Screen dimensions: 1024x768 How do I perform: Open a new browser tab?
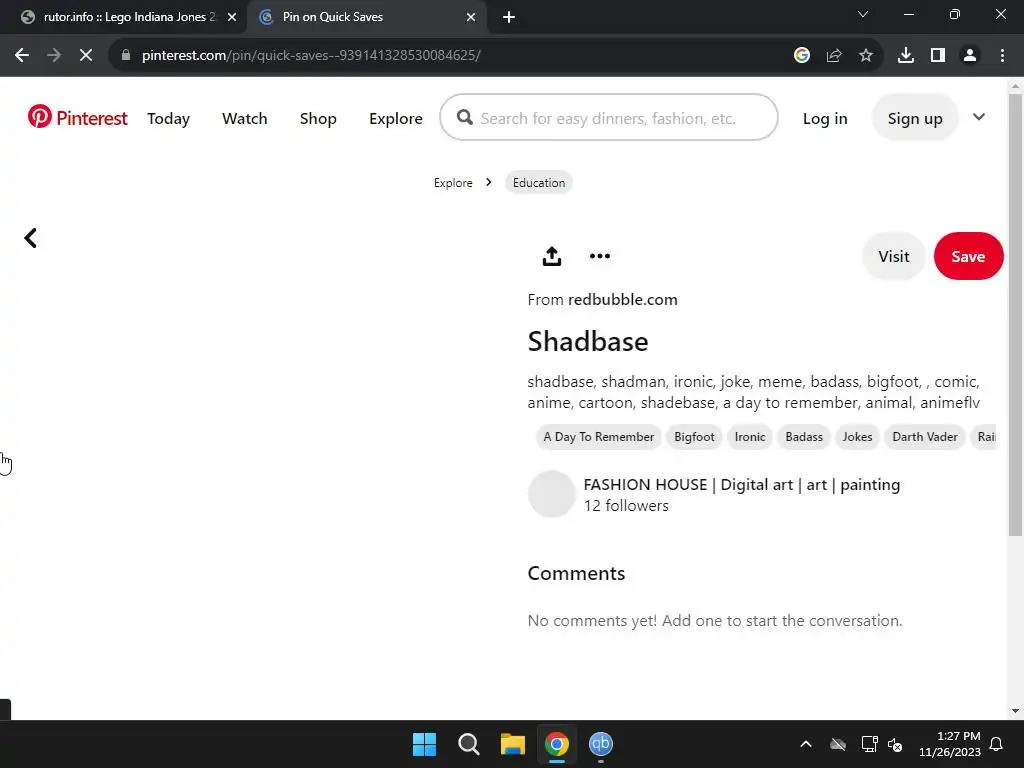click(x=509, y=17)
